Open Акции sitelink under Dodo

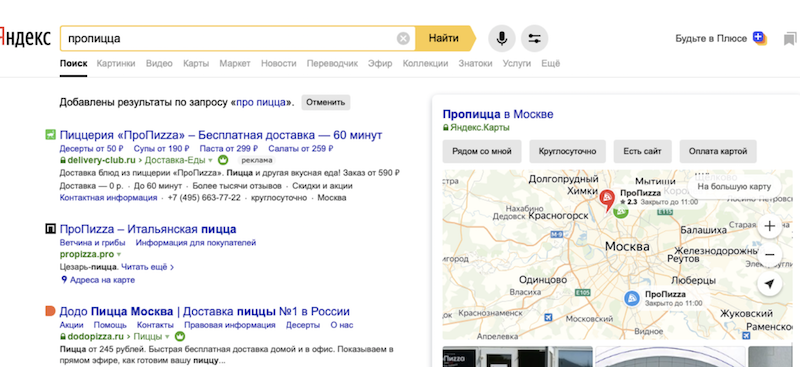pyautogui.click(x=71, y=325)
